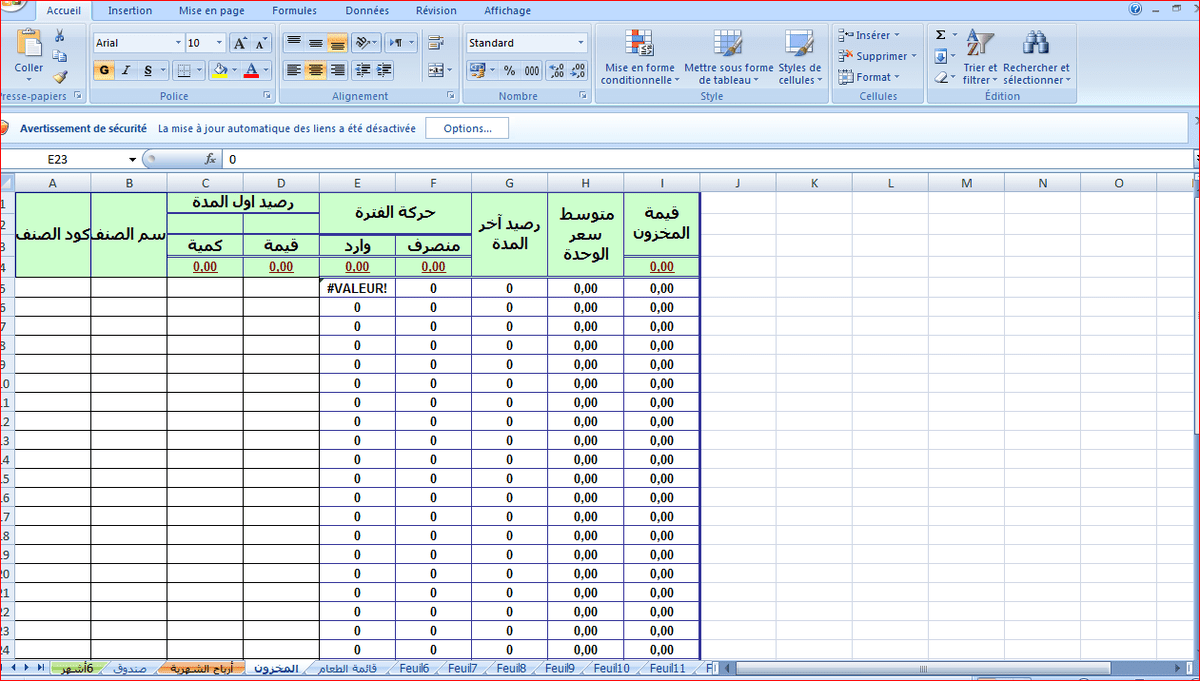Toggle bold (G) formatting

coord(104,71)
